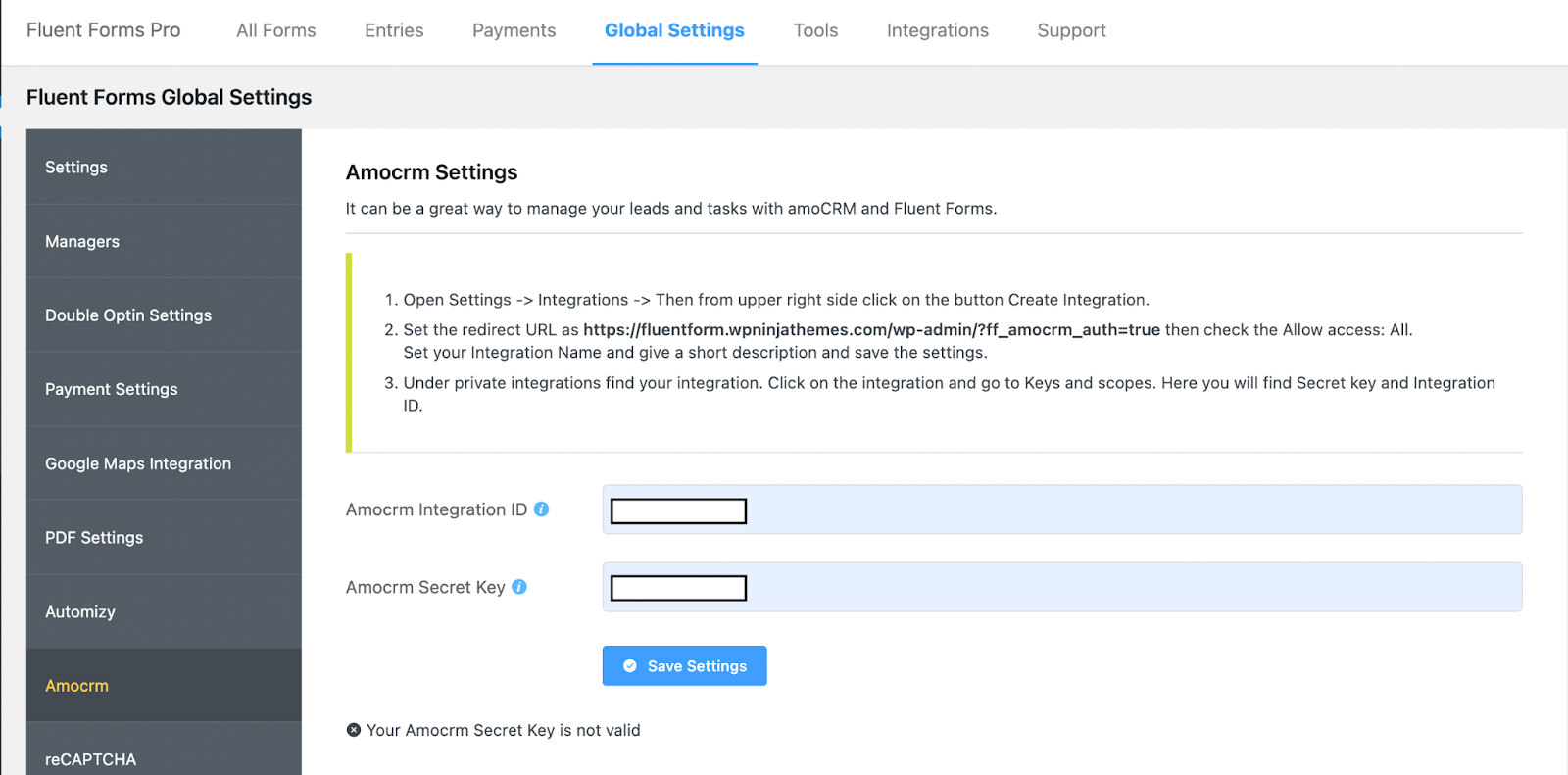Click the Fluent Forms Global Settings title
Image resolution: width=1568 pixels, height=775 pixels.
pos(169,97)
